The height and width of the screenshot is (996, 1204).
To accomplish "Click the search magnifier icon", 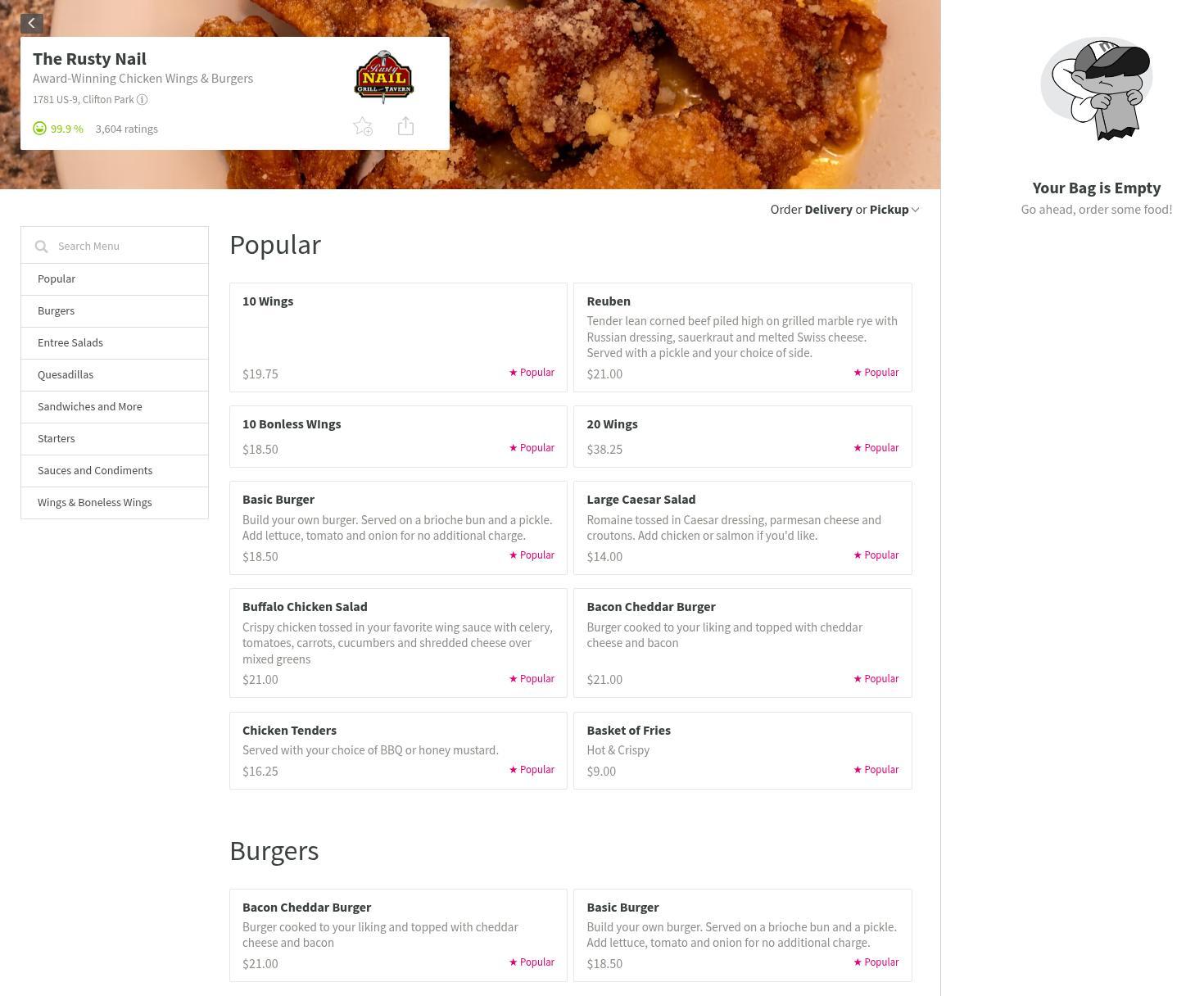I will click(x=42, y=247).
